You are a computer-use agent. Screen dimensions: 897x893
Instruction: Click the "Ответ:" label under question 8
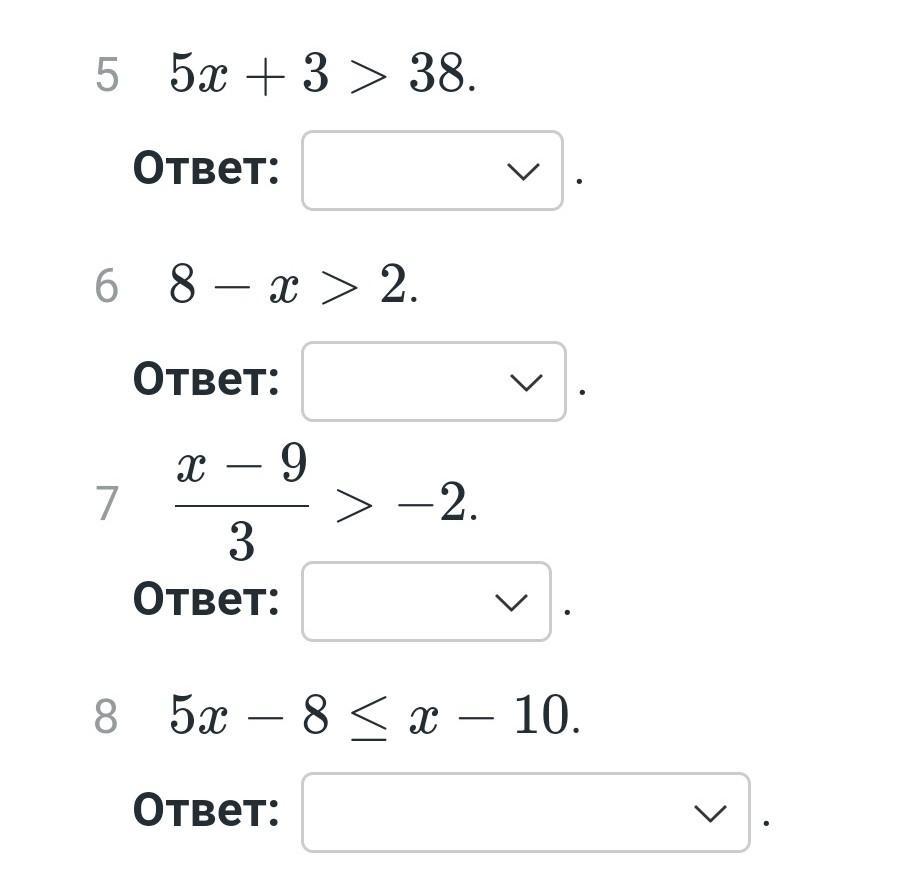(x=206, y=811)
